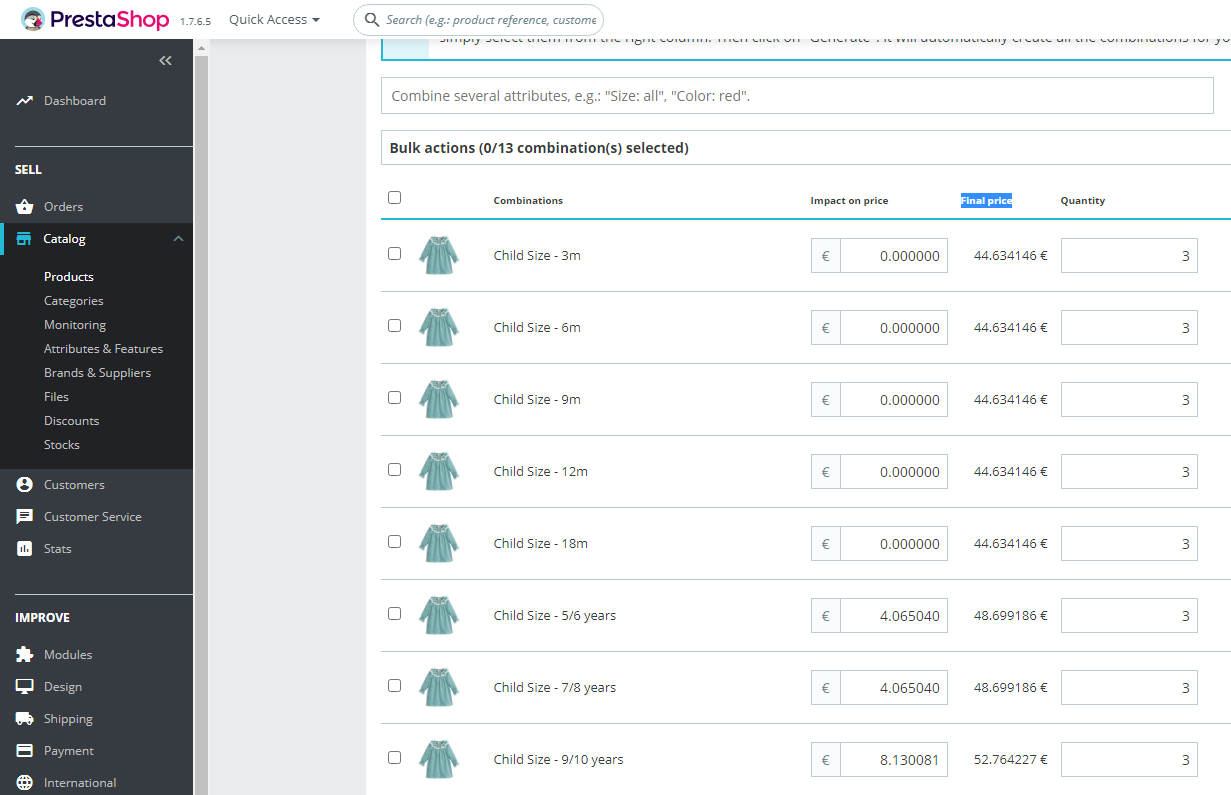Check the Child Size - 5/6 years combination
Screen dimensions: 1231x795
[x=394, y=614]
